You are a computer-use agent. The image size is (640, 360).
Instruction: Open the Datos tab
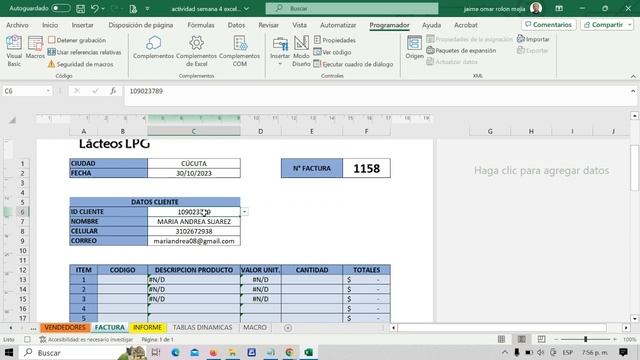point(236,25)
